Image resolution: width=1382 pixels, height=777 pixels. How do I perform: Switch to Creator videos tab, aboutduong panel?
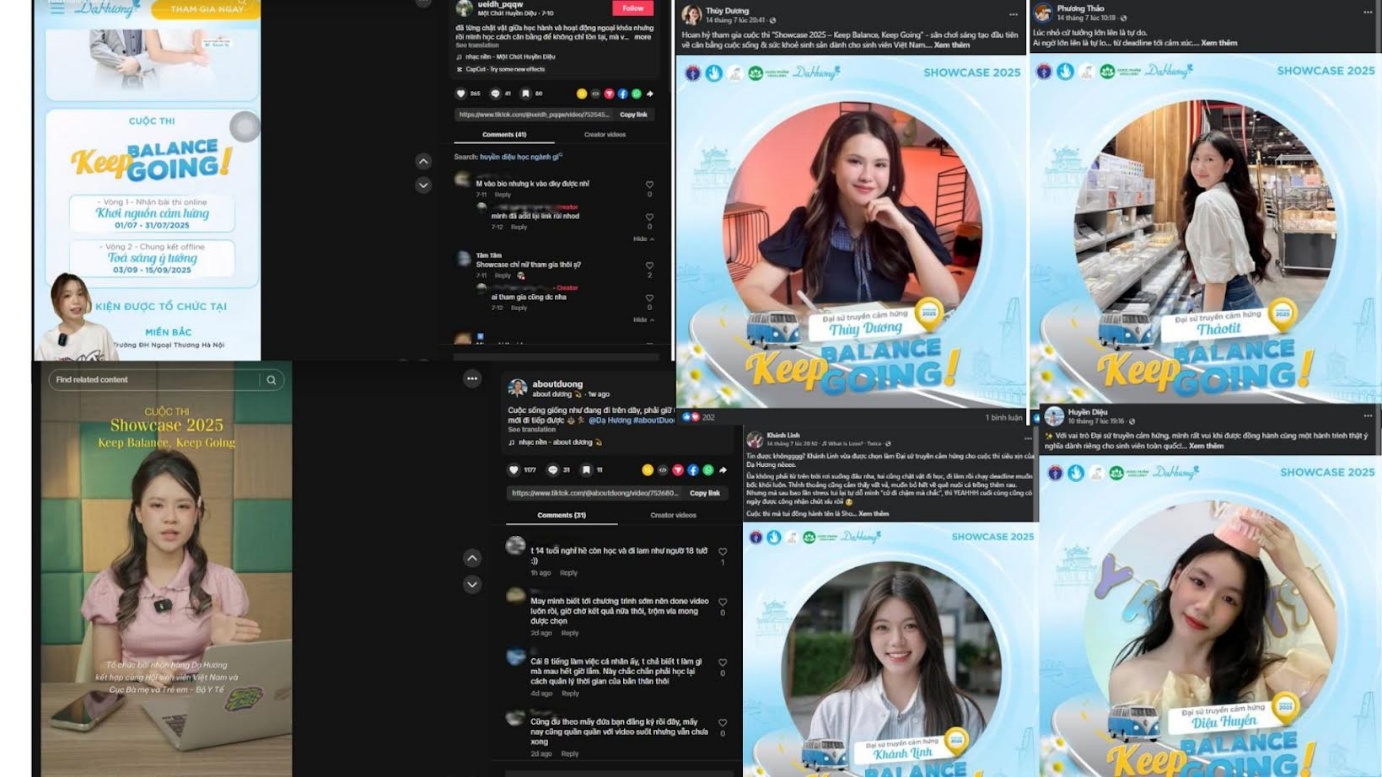pos(673,515)
